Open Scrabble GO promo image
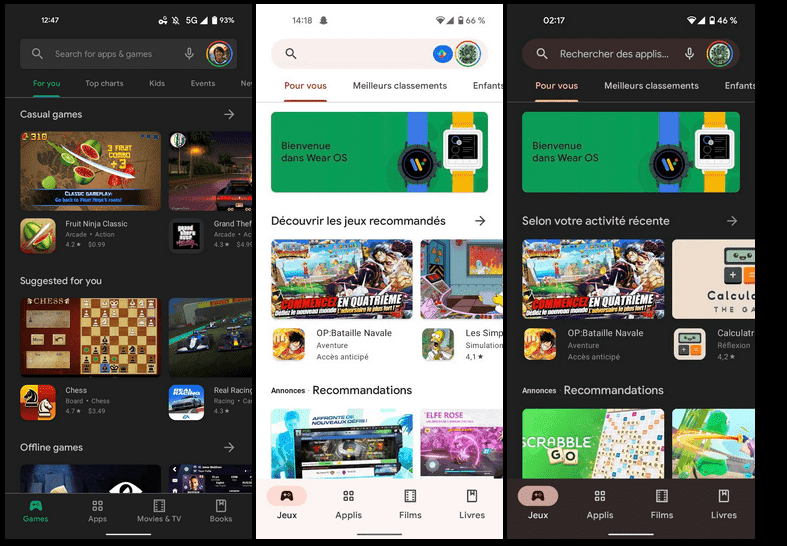787x546 pixels. [593, 444]
